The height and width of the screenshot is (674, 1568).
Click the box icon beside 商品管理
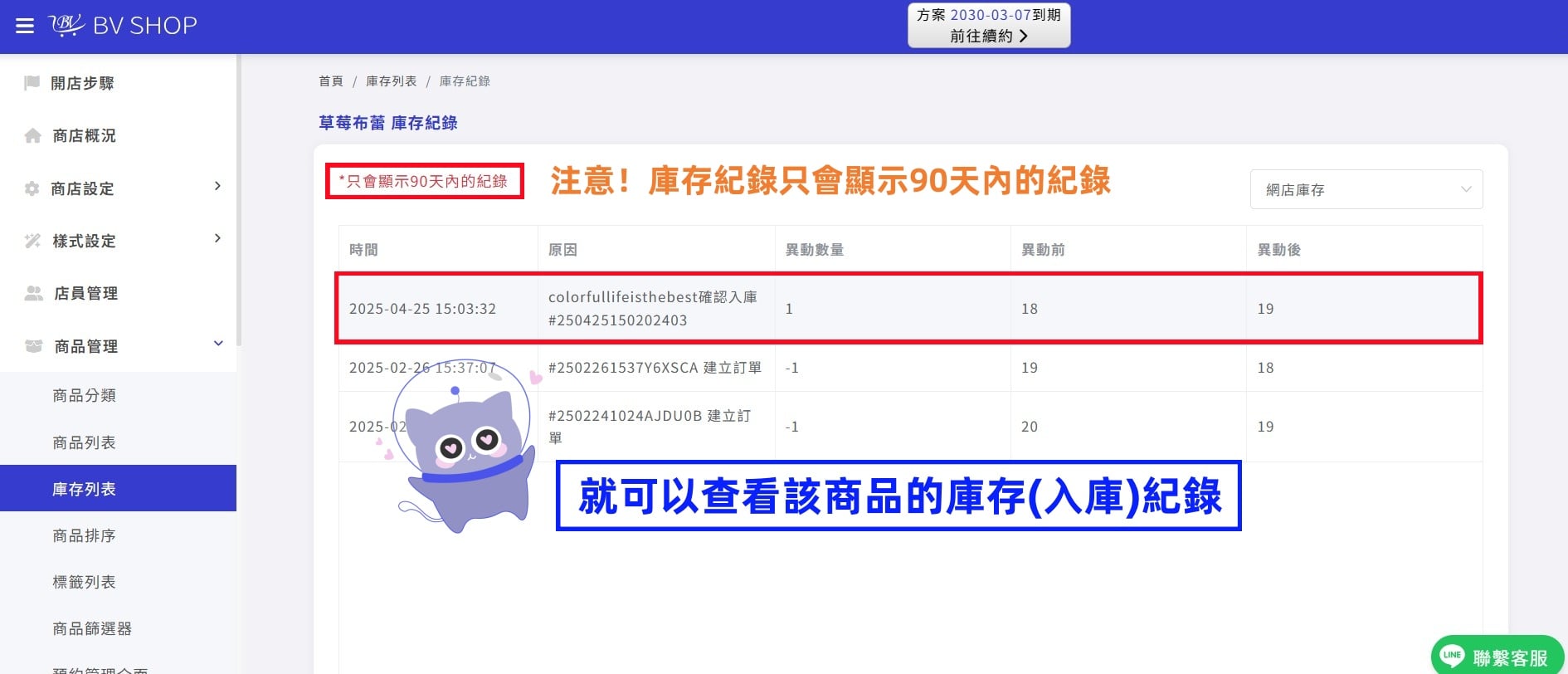coord(34,345)
